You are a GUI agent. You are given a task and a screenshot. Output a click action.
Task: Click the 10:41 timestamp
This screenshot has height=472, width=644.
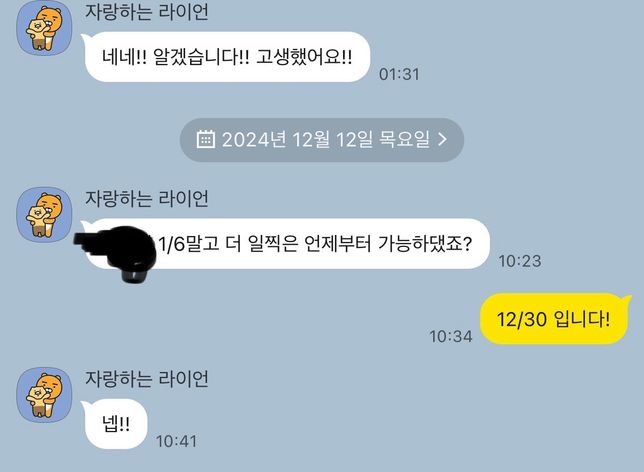tap(177, 441)
